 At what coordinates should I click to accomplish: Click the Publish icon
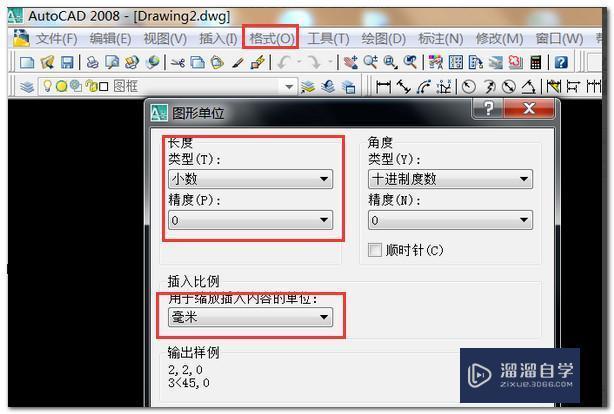132,62
